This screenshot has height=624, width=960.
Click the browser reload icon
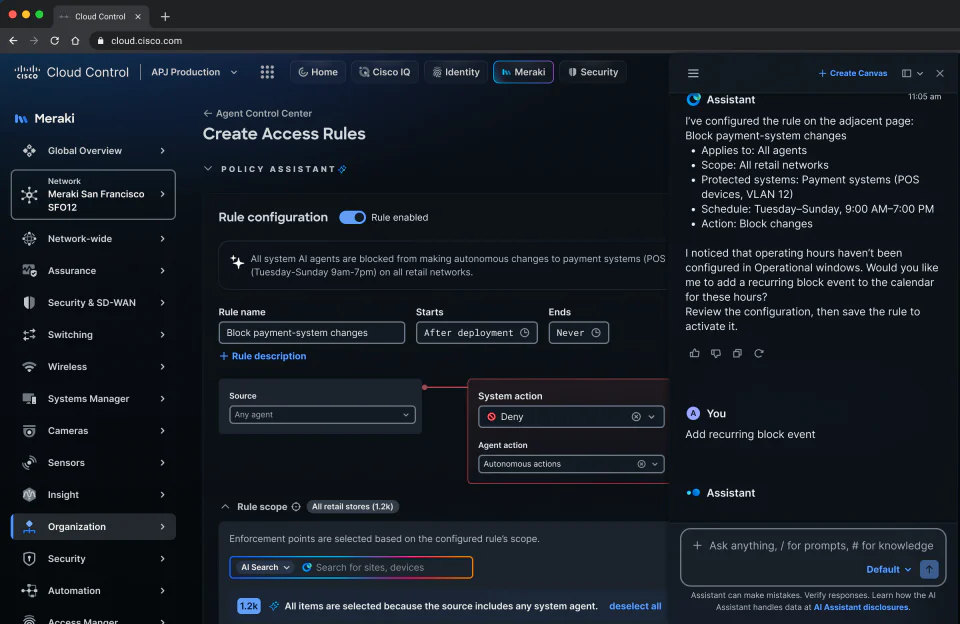[54, 41]
